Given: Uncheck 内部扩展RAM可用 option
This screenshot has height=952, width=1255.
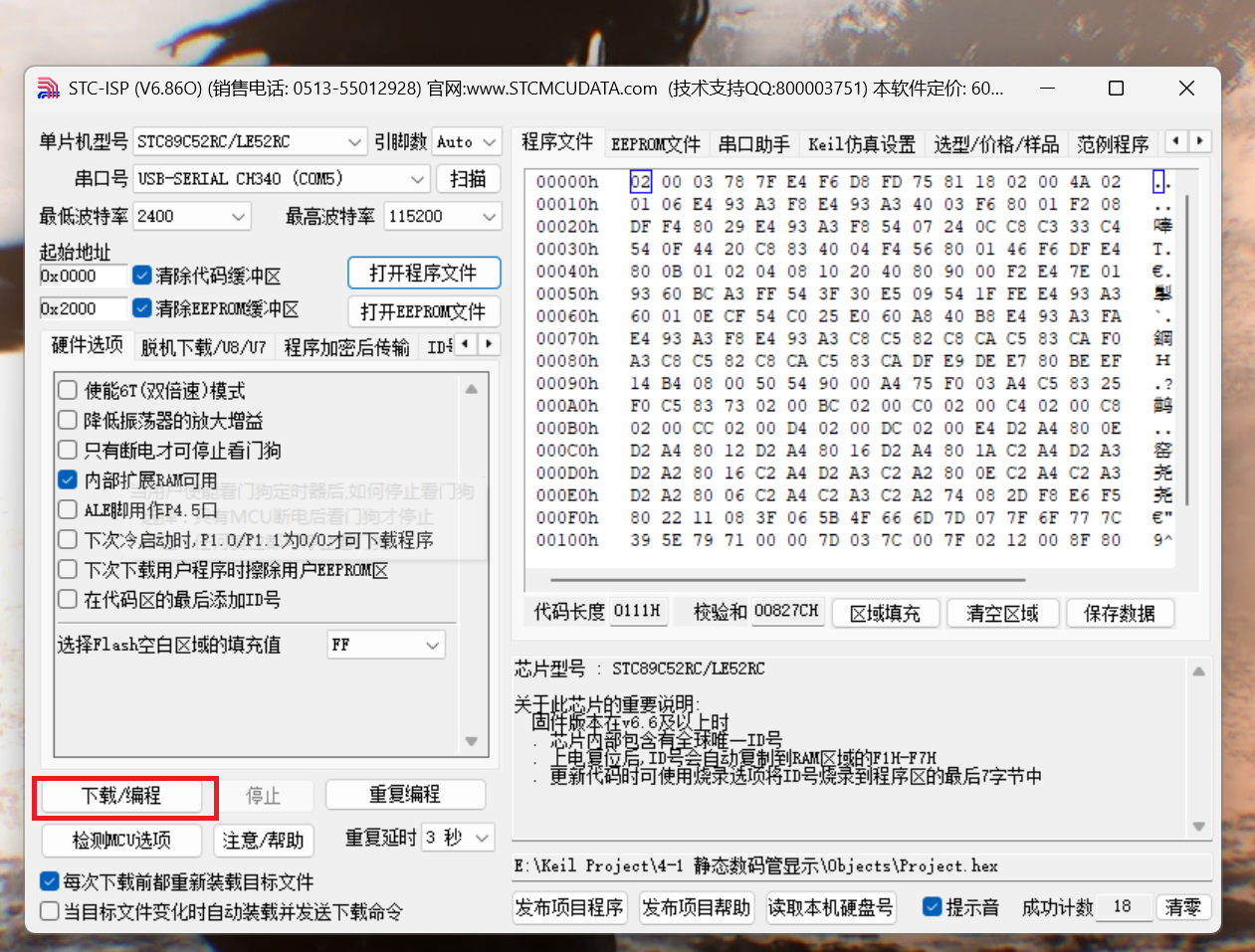Looking at the screenshot, I should tap(67, 479).
